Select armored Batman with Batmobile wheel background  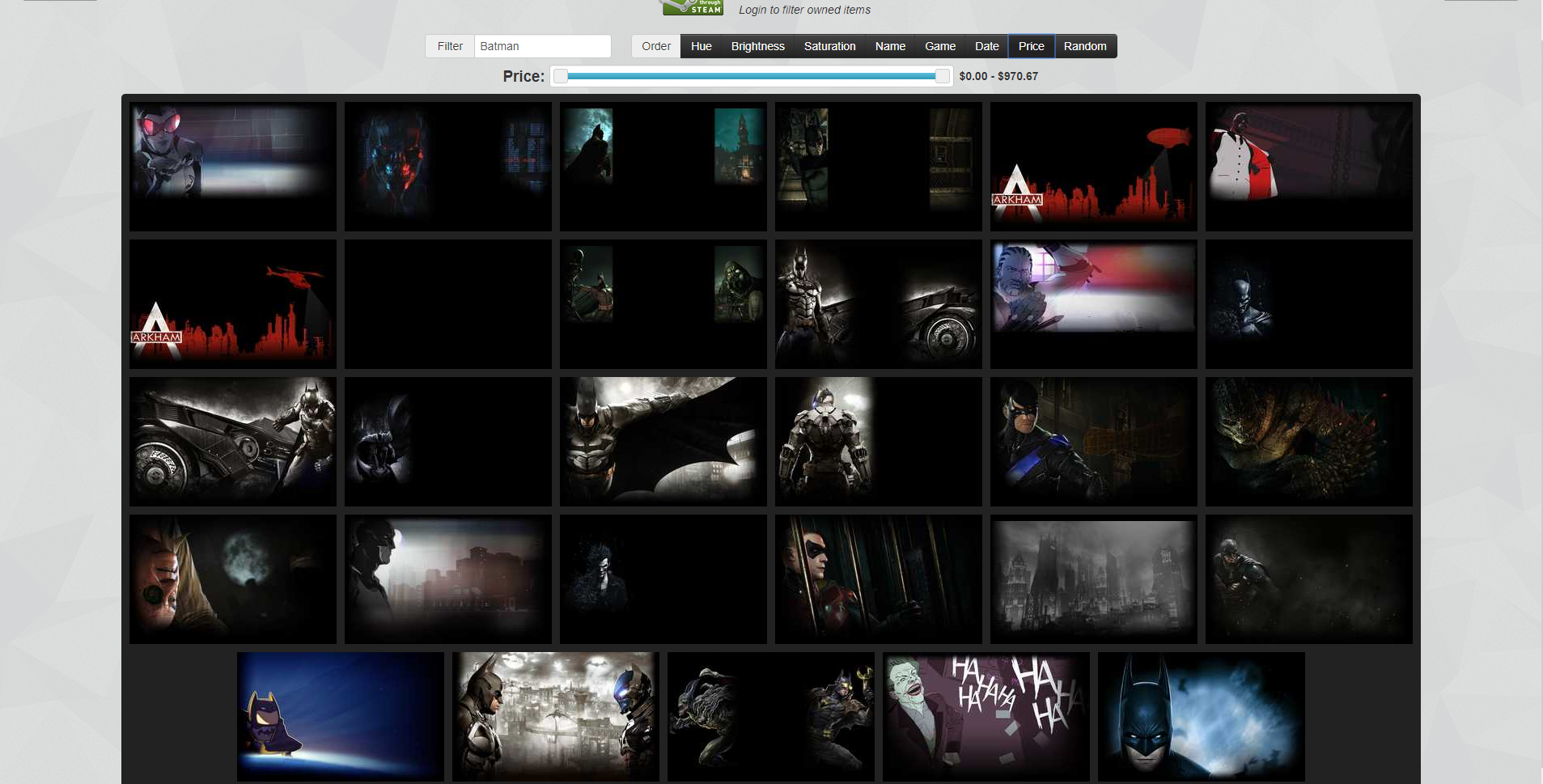click(x=879, y=304)
